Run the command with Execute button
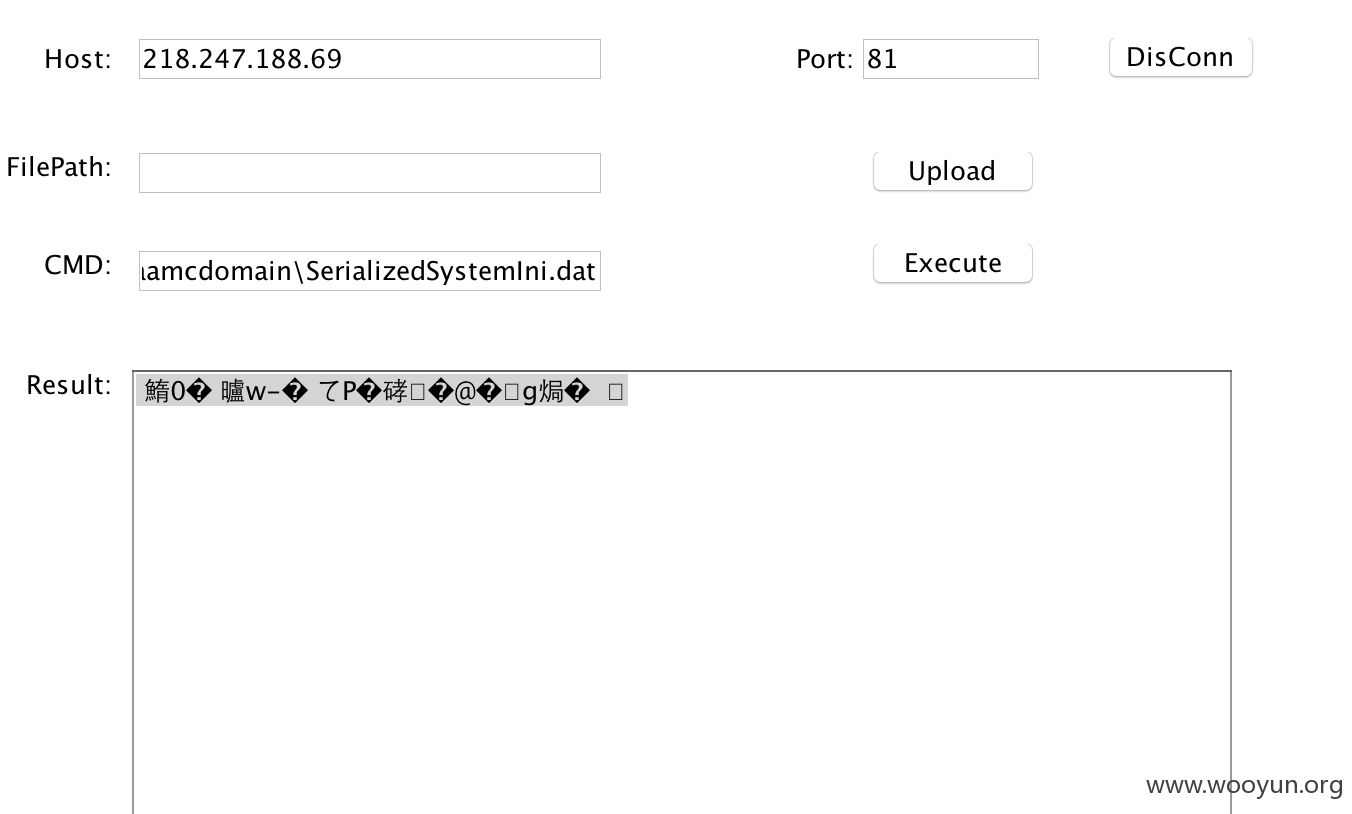This screenshot has height=814, width=1352. click(x=952, y=263)
